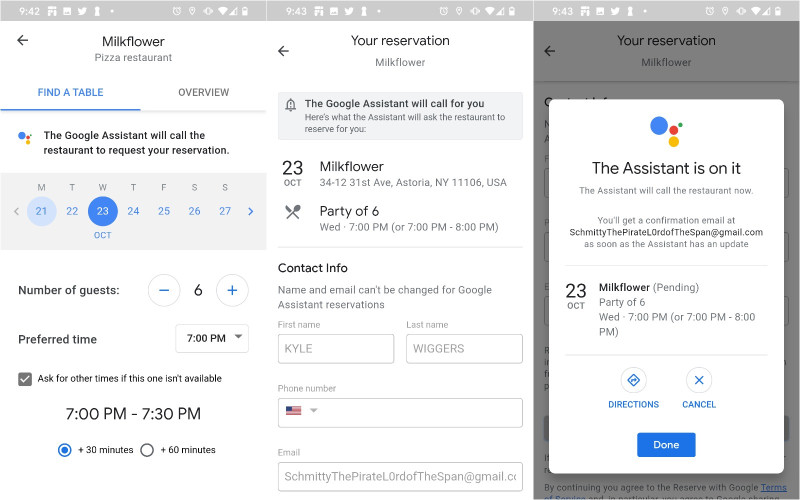Pick date 26 in the calendar strip
This screenshot has height=500, width=800.
coord(194,211)
